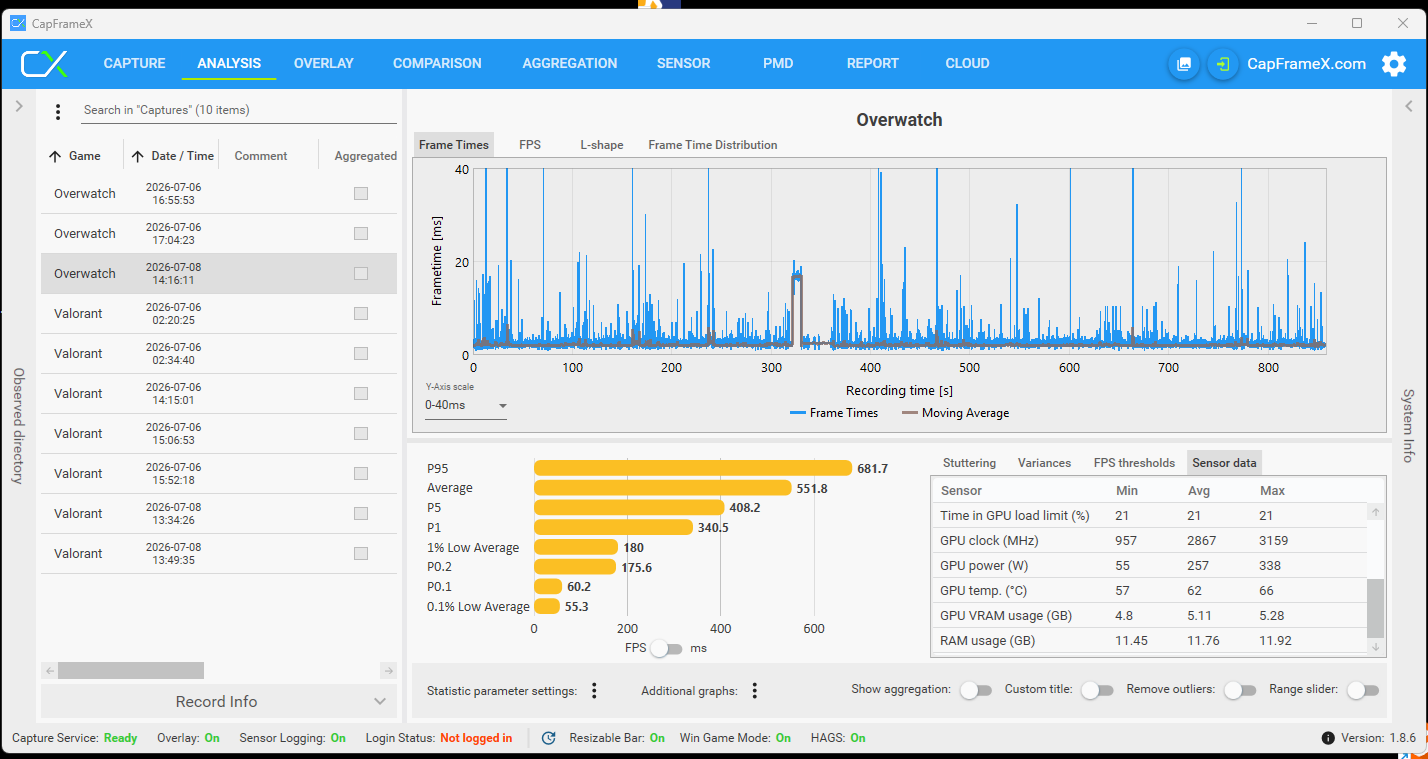Click the refresh icon in status bar
The image size is (1428, 759).
point(548,738)
